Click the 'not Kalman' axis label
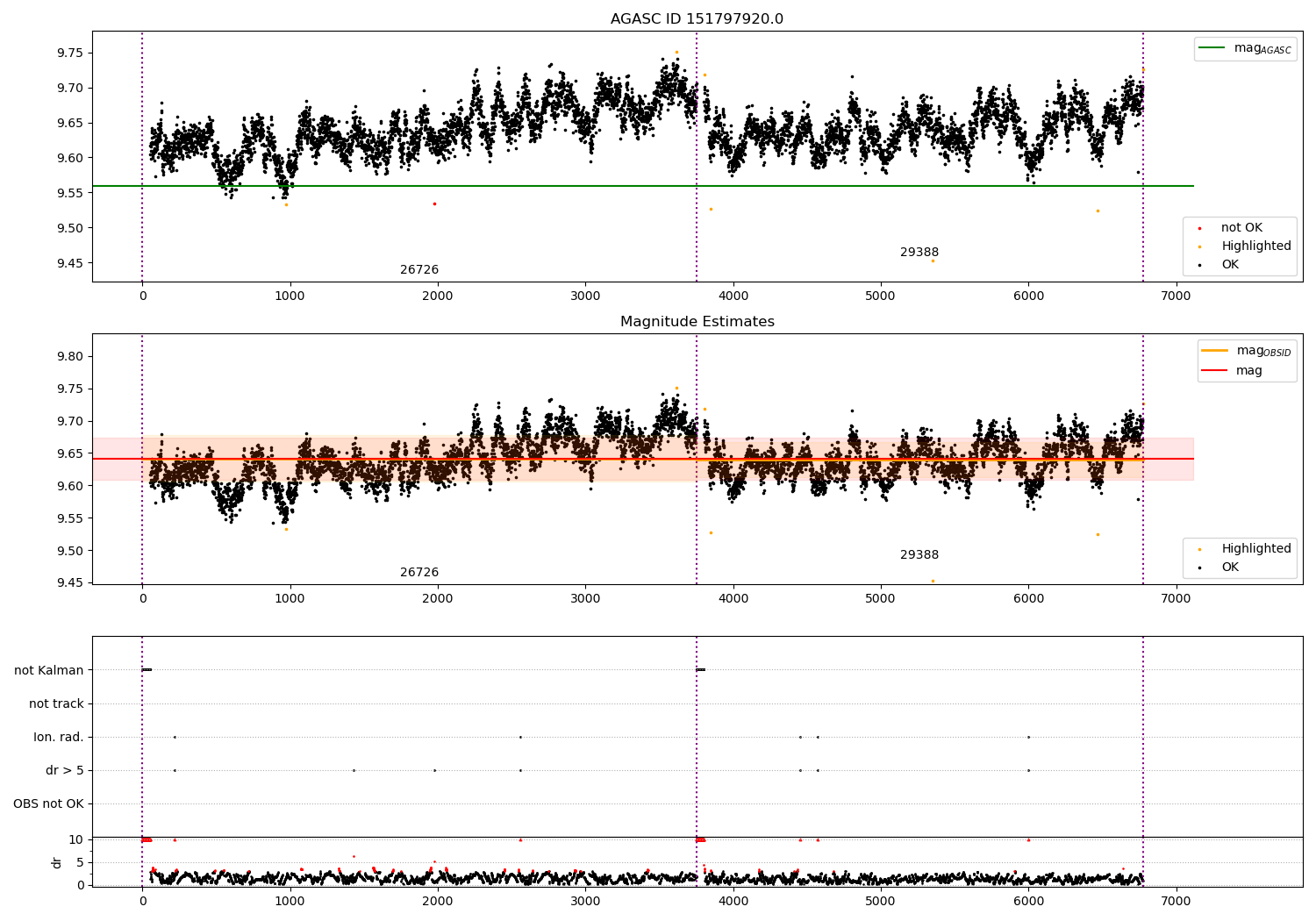 pyautogui.click(x=49, y=670)
